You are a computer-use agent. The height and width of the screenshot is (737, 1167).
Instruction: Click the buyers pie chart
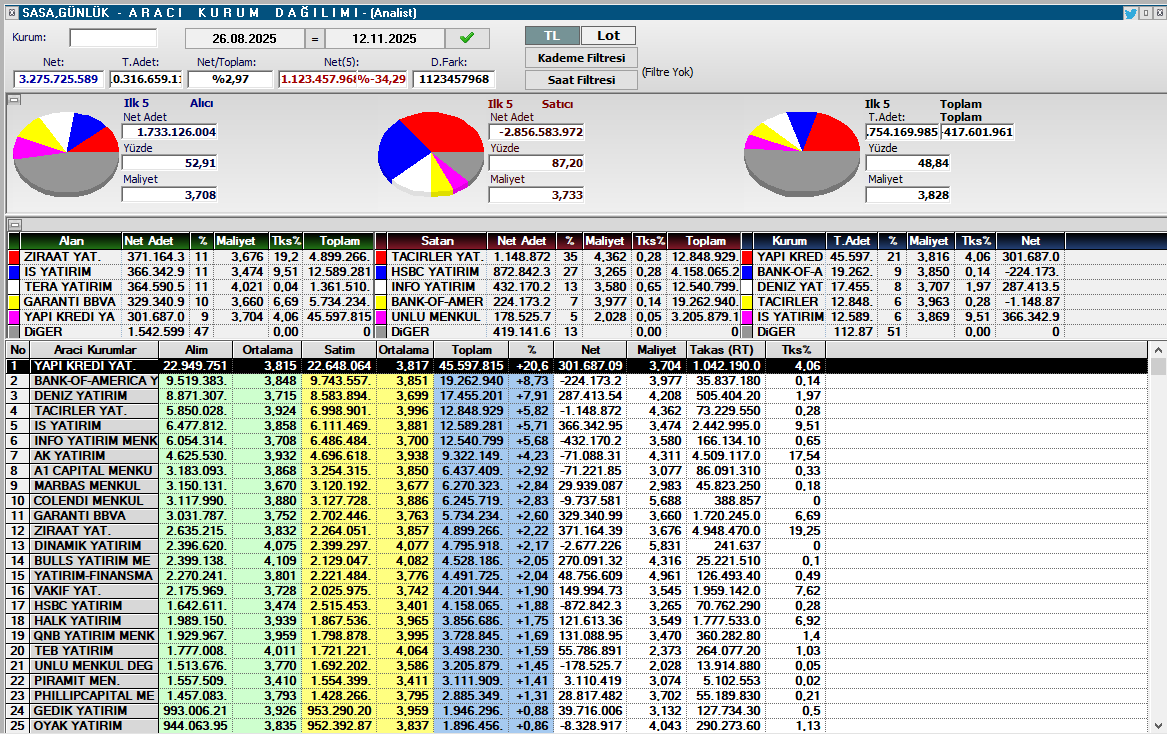pyautogui.click(x=64, y=153)
